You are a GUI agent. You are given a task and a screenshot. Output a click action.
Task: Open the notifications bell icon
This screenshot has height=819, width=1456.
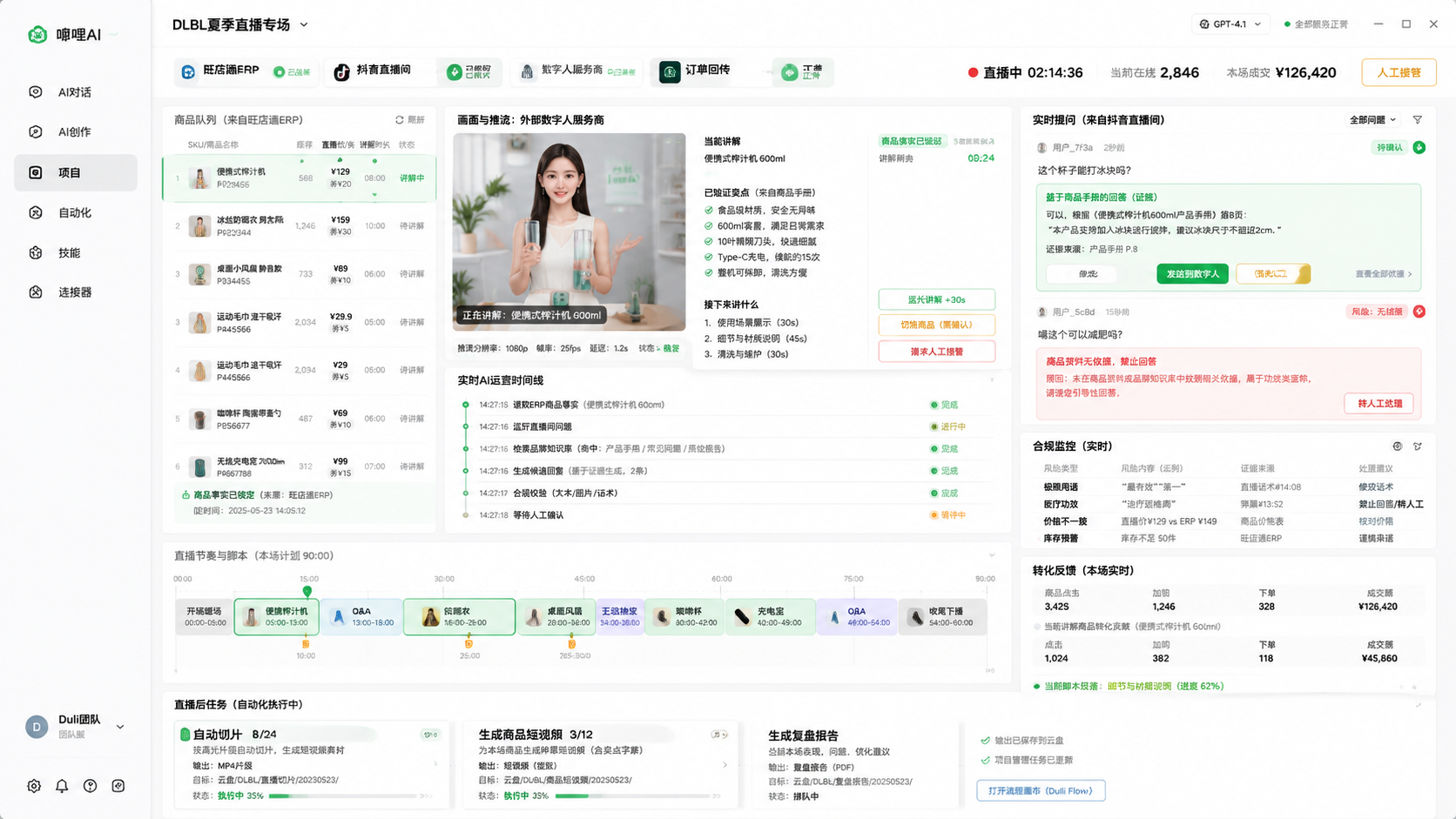[62, 786]
